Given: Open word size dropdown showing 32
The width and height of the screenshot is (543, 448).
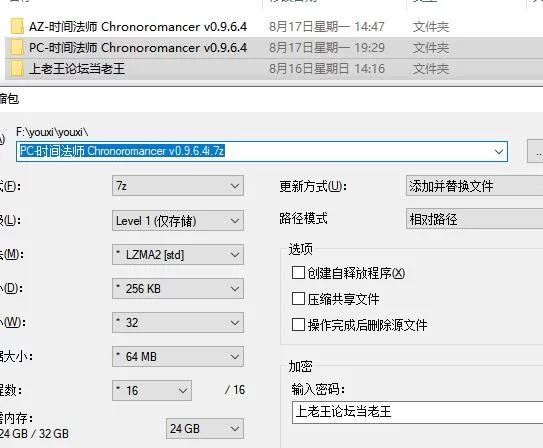Looking at the screenshot, I should (x=178, y=323).
